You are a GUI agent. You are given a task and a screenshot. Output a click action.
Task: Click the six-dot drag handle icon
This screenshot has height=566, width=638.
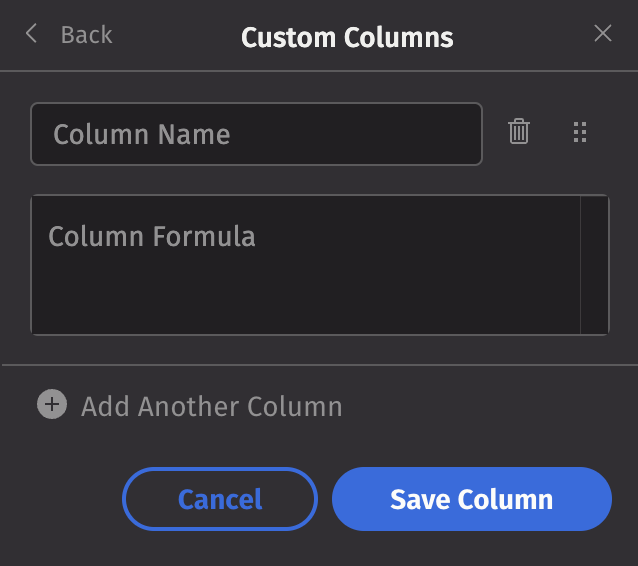click(578, 132)
